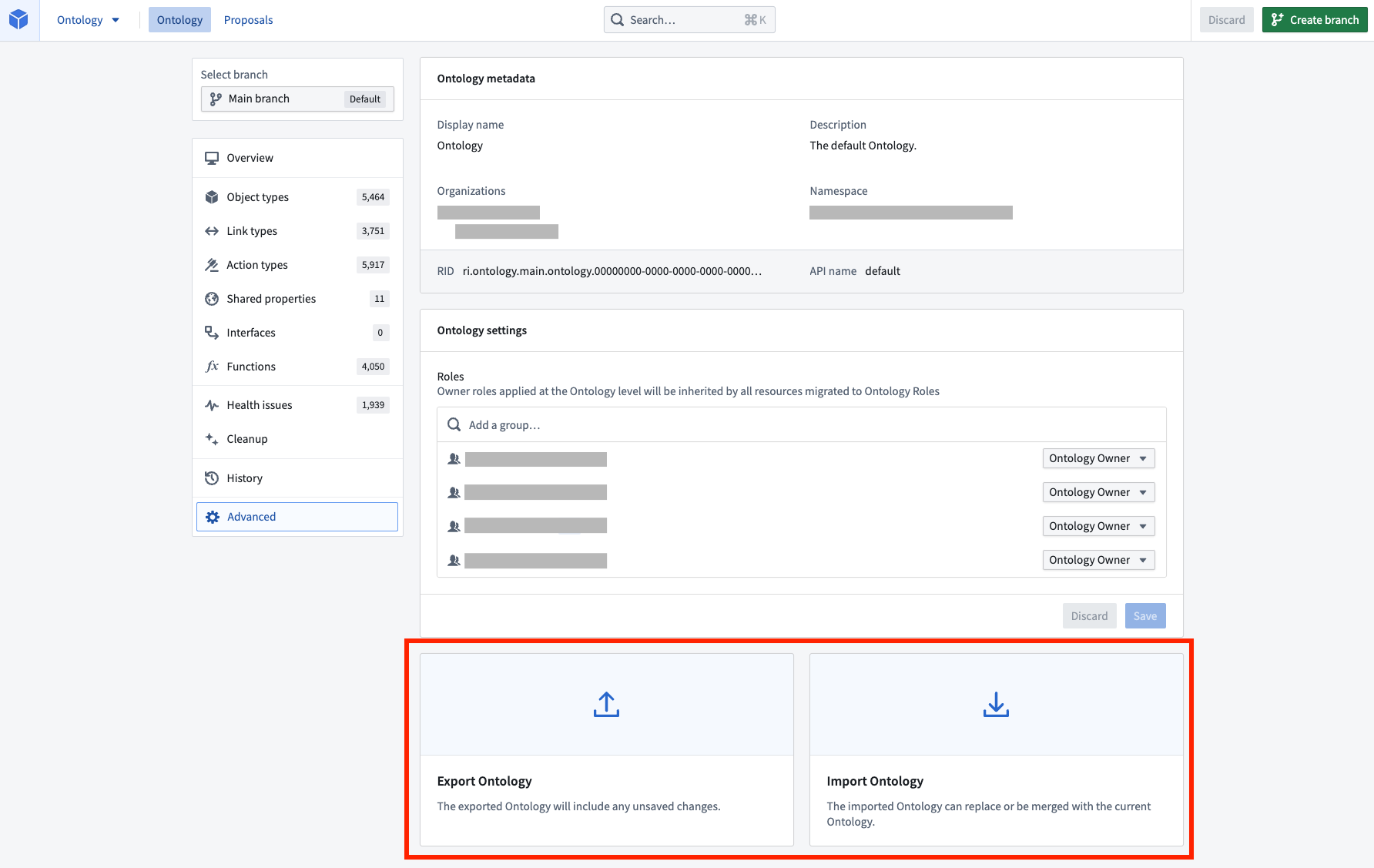Click the RID value text
1374x868 pixels.
click(x=612, y=271)
